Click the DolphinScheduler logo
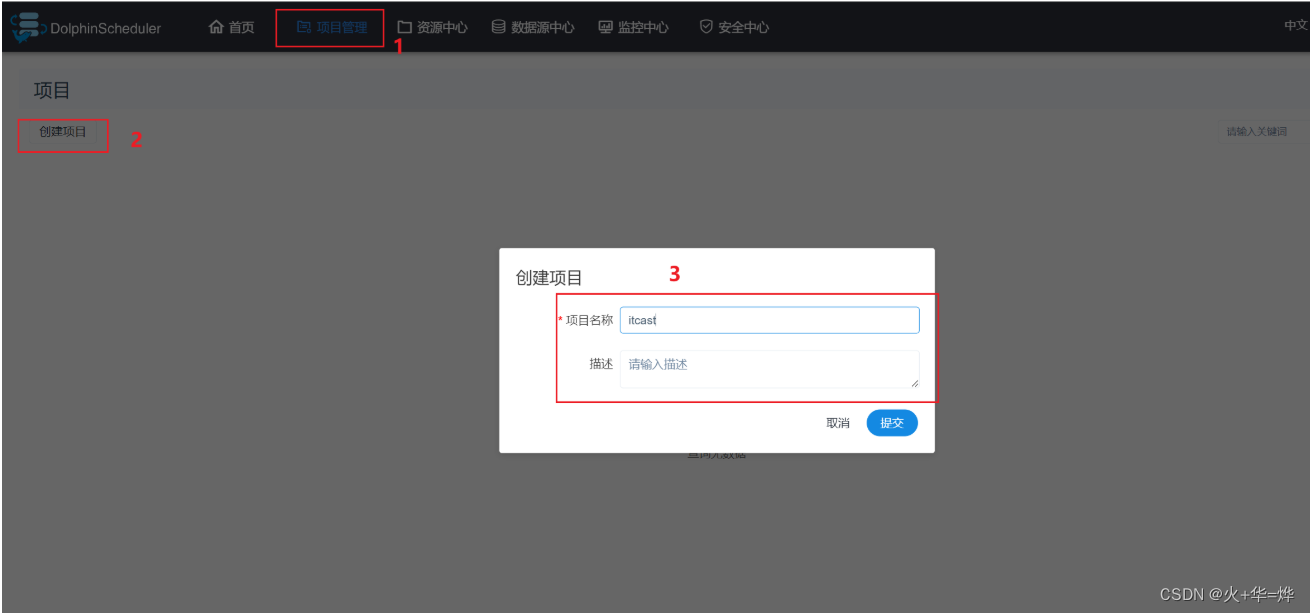Screen dimensions: 1310x613 (x=86, y=27)
